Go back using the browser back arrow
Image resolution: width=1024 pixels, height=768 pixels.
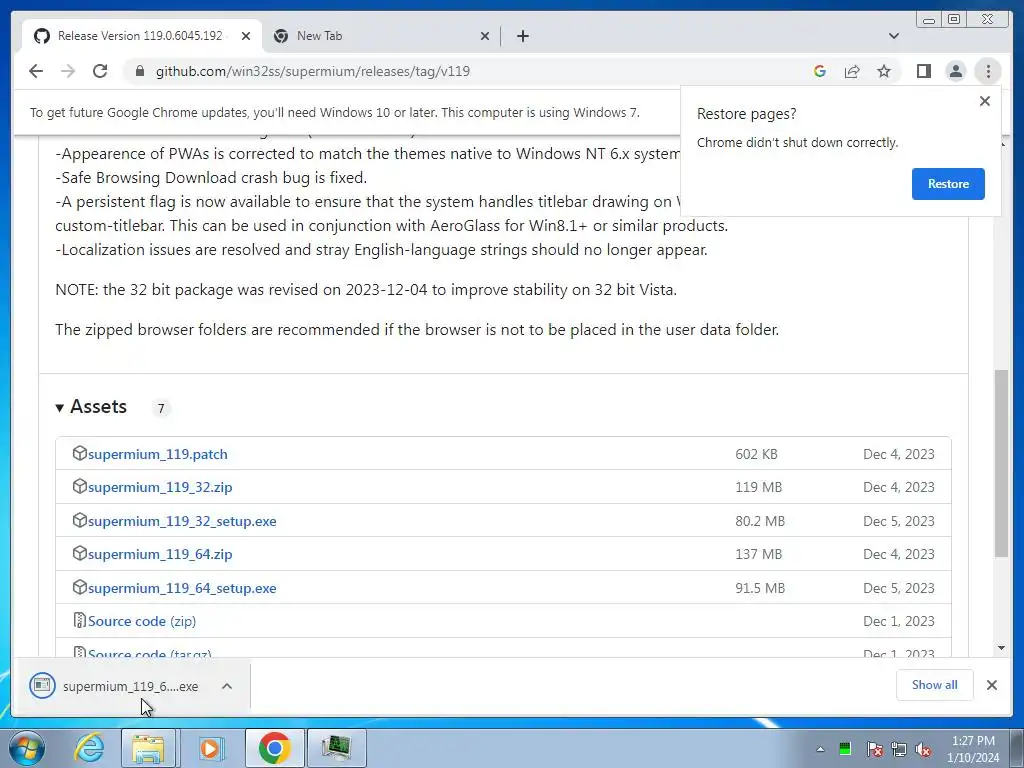click(x=36, y=71)
